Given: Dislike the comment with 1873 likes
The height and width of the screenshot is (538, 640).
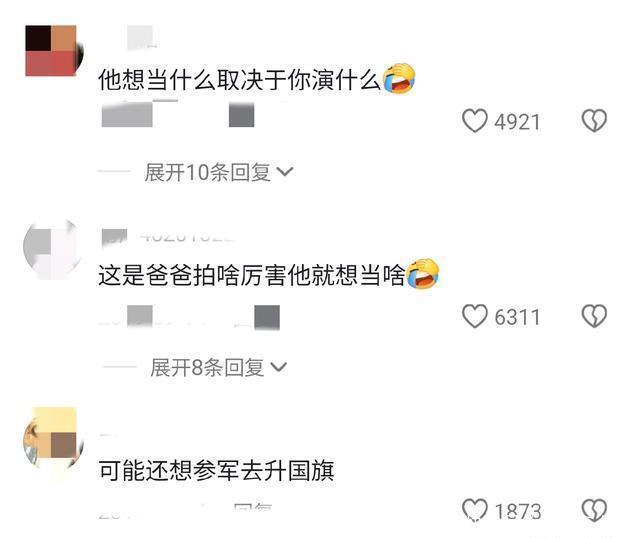Looking at the screenshot, I should click(x=594, y=510).
